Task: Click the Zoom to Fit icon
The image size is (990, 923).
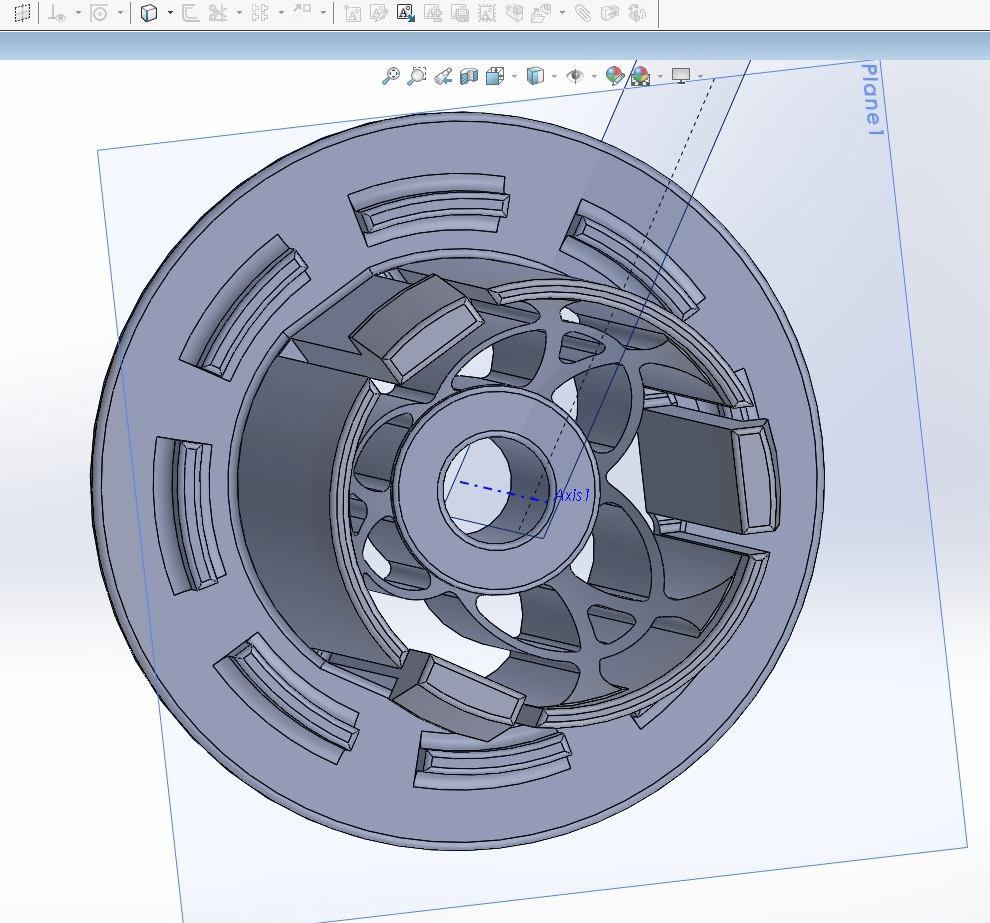Action: (x=391, y=76)
